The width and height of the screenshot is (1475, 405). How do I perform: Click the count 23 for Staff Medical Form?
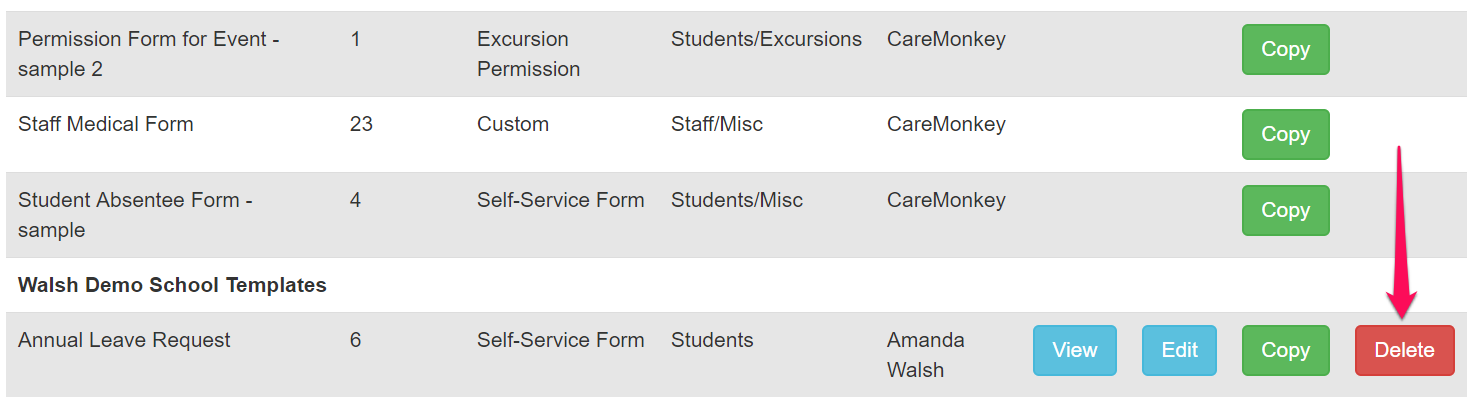361,124
